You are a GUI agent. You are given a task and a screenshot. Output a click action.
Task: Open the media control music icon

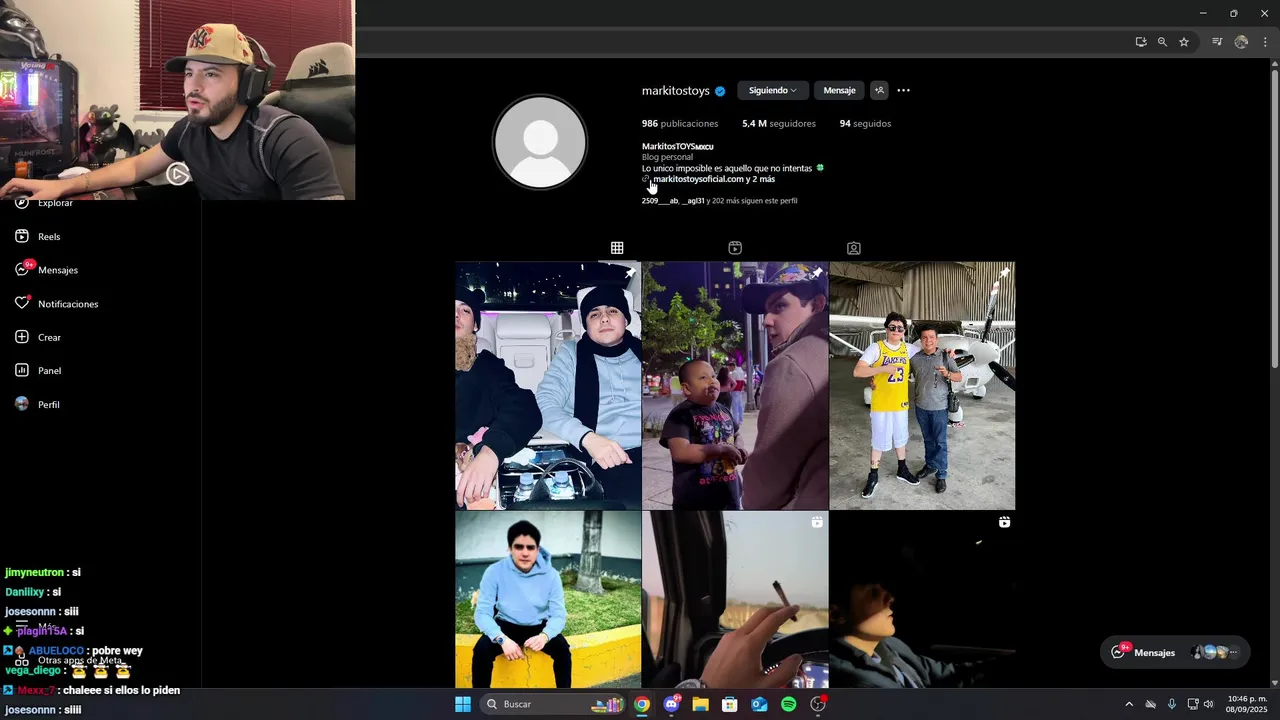pos(1217,42)
